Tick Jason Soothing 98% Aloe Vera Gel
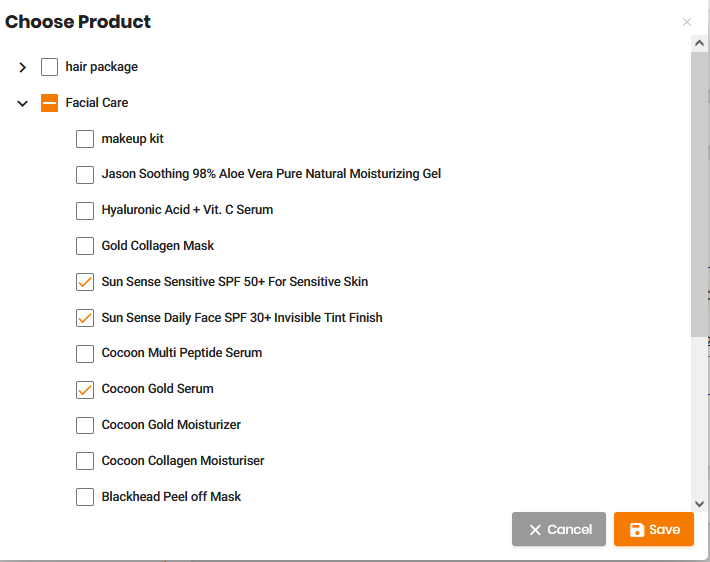Viewport: 710px width, 562px height. 85,175
